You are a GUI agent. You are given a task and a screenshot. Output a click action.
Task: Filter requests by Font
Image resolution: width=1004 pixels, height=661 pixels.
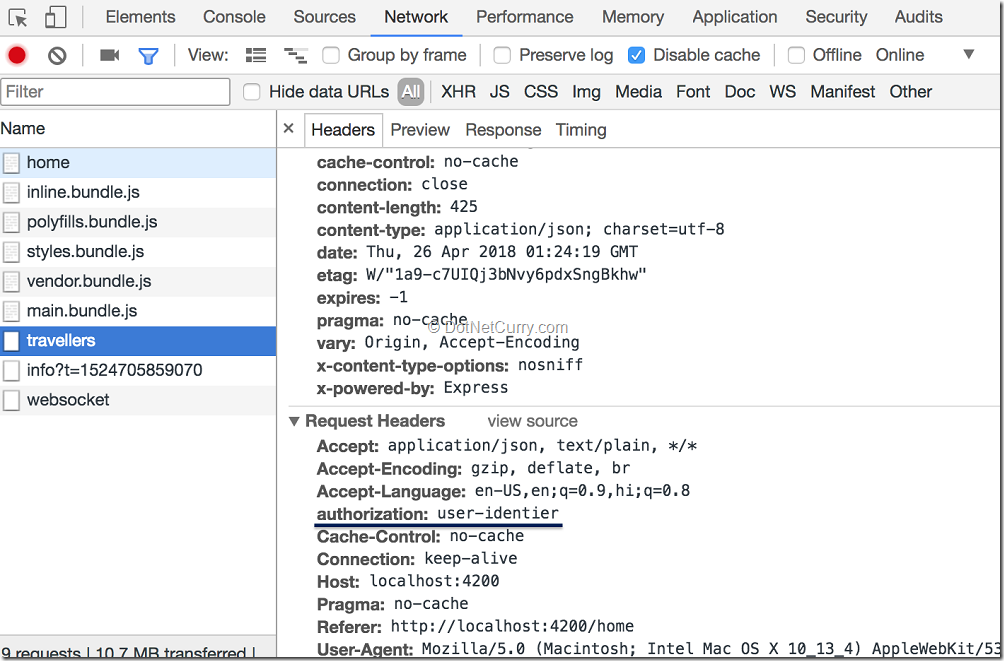click(693, 92)
